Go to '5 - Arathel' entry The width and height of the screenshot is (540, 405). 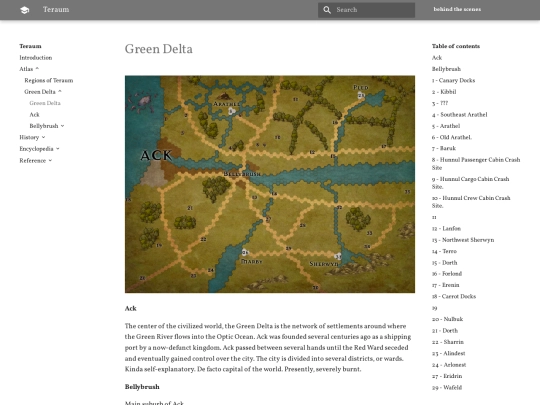click(446, 126)
